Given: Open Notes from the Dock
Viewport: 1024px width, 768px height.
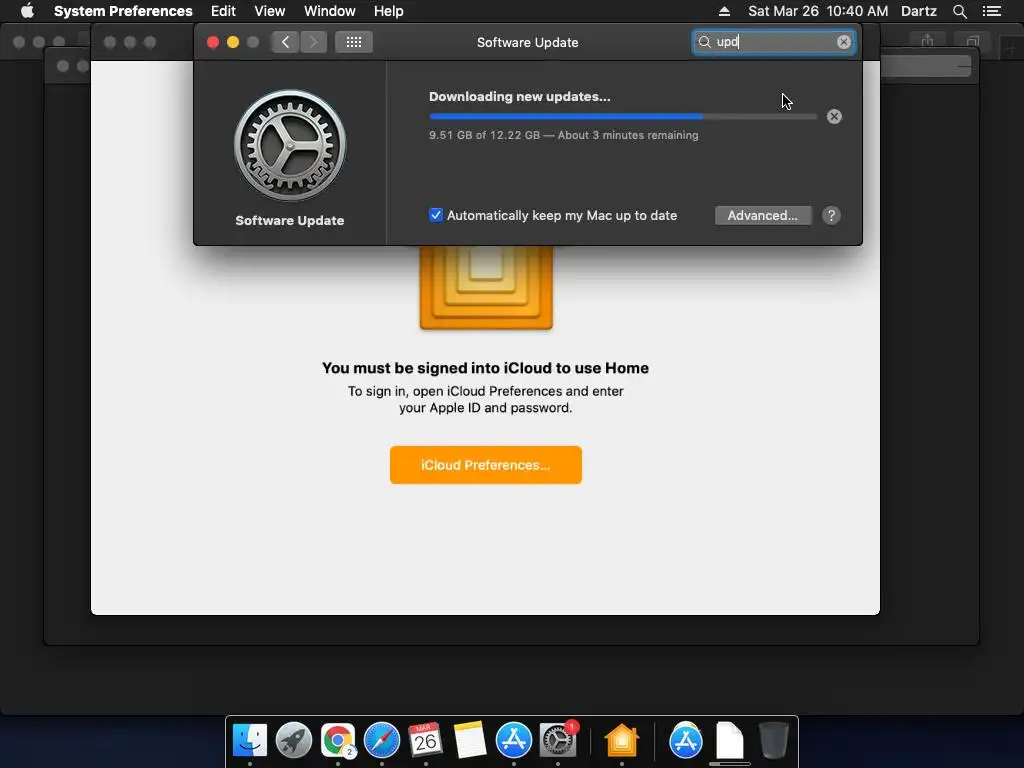Looking at the screenshot, I should 470,740.
